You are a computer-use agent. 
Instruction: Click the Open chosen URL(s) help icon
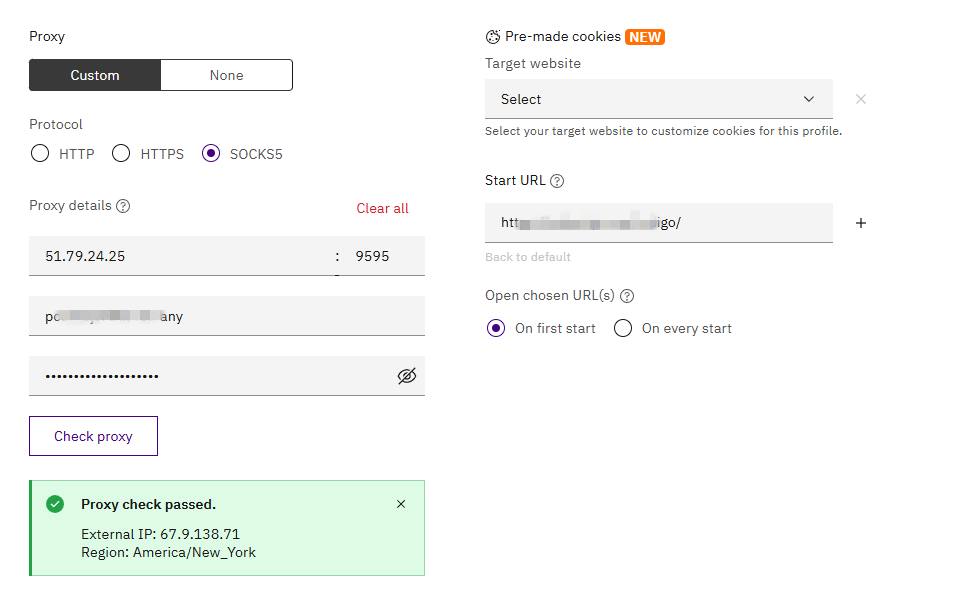point(627,296)
